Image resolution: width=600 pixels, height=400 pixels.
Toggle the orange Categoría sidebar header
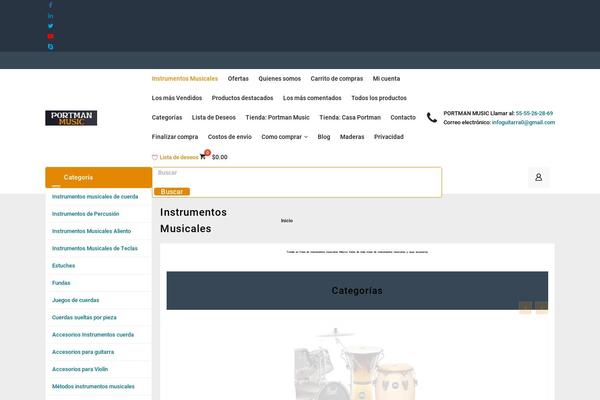(99, 177)
